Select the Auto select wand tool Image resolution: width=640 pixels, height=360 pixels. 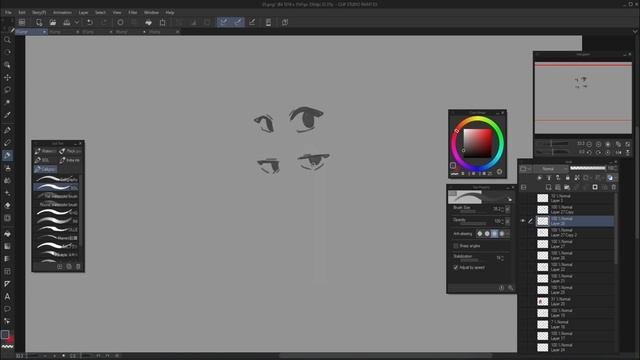click(7, 102)
